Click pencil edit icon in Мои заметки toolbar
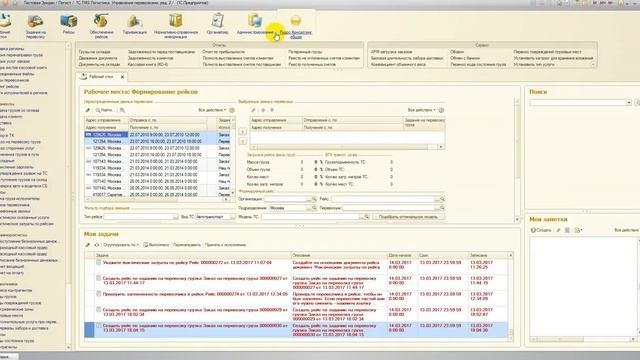The width and height of the screenshot is (640, 360). tap(558, 230)
